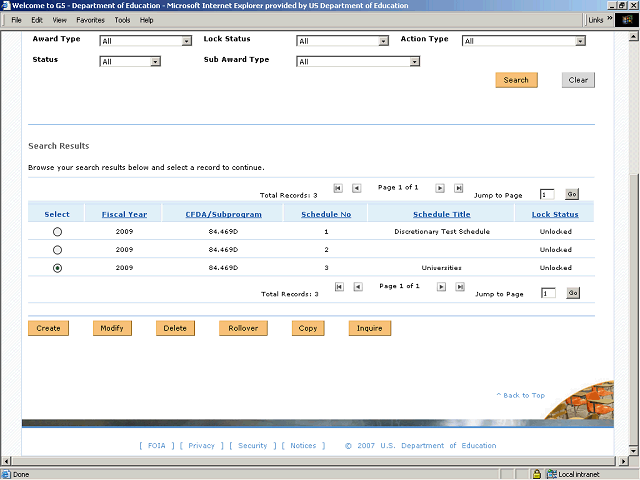
Task: Open the View menu
Action: pos(59,20)
